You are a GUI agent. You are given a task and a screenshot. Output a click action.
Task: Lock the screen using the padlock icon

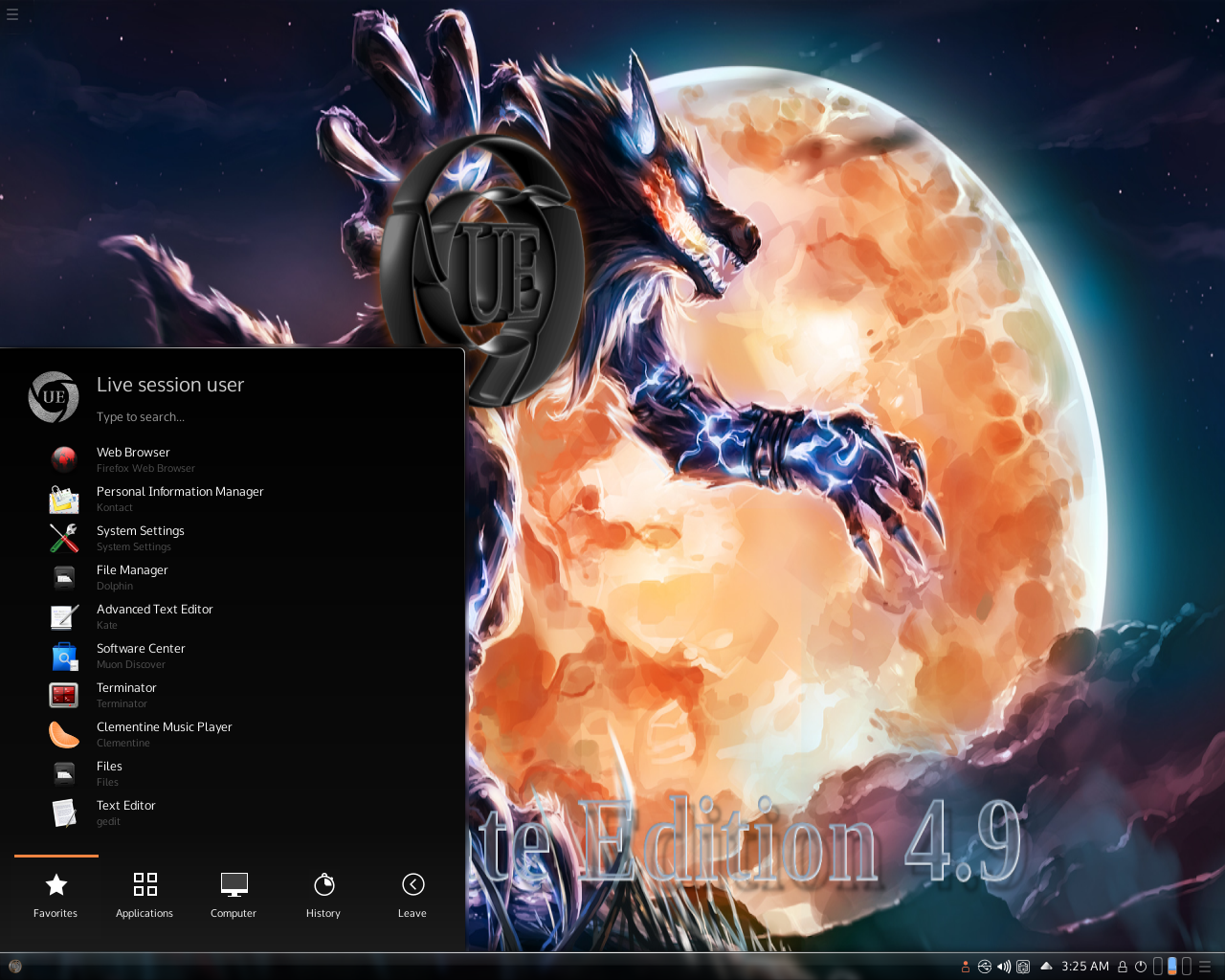(x=1123, y=967)
